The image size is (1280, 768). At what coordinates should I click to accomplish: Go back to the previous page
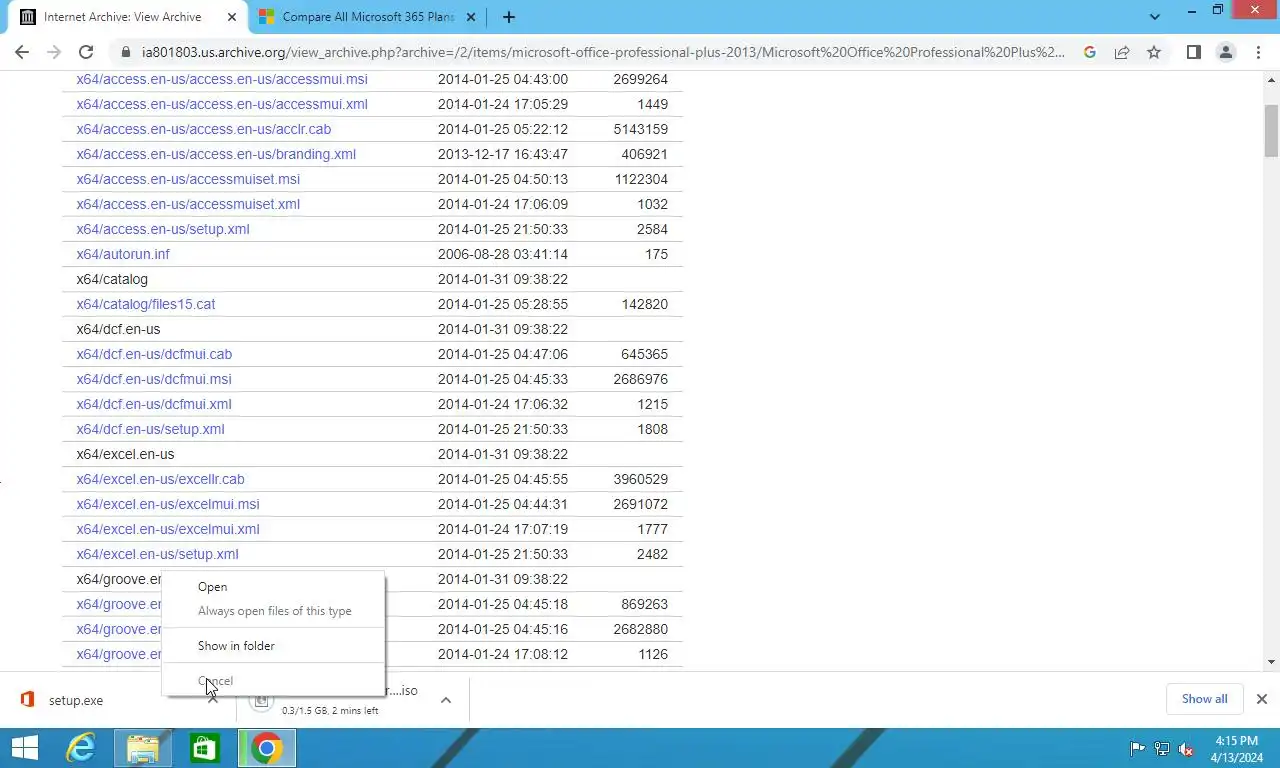(x=22, y=52)
